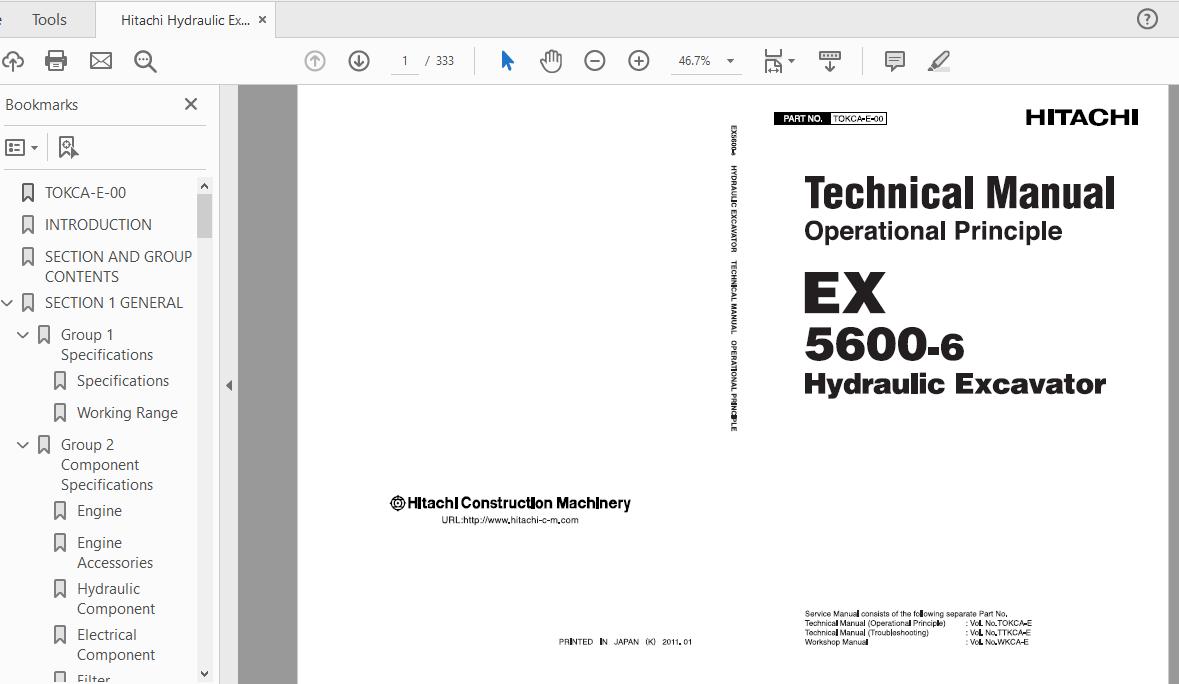Click the page number input field
The height and width of the screenshot is (684, 1179).
tap(405, 61)
